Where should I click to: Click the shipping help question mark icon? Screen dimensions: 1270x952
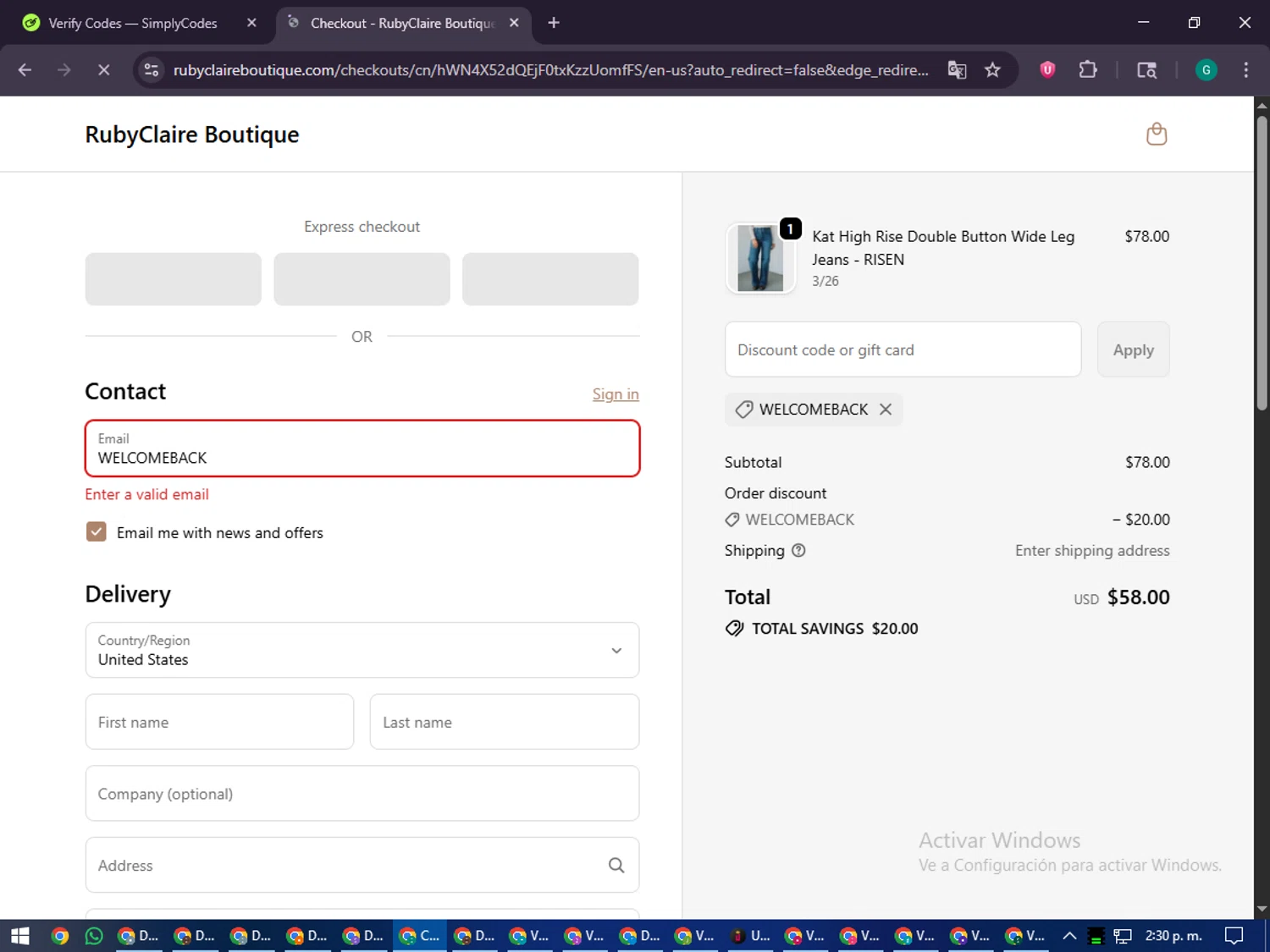point(798,551)
